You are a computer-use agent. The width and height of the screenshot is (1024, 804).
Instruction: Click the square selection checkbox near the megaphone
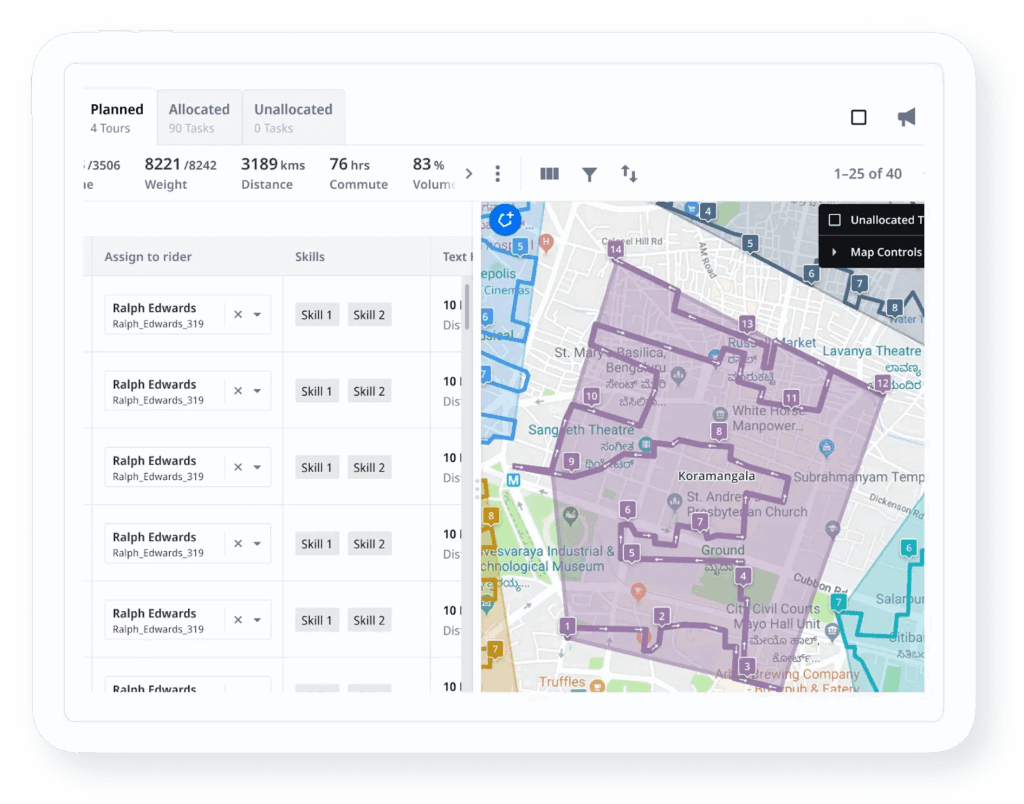click(x=858, y=116)
